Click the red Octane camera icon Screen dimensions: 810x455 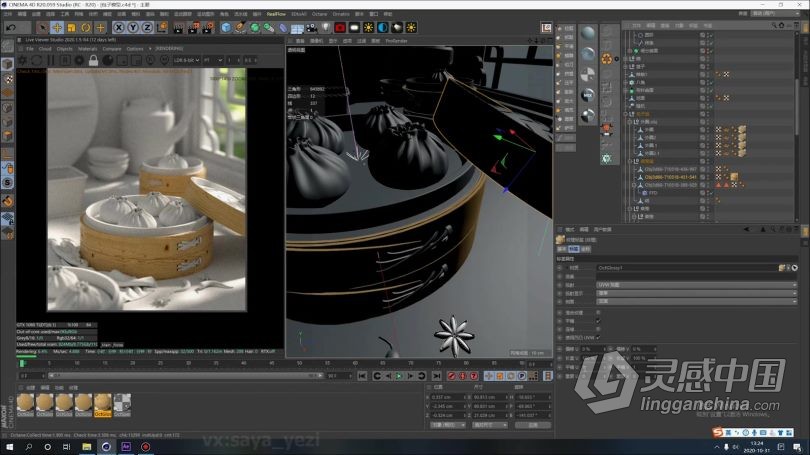pos(340,27)
